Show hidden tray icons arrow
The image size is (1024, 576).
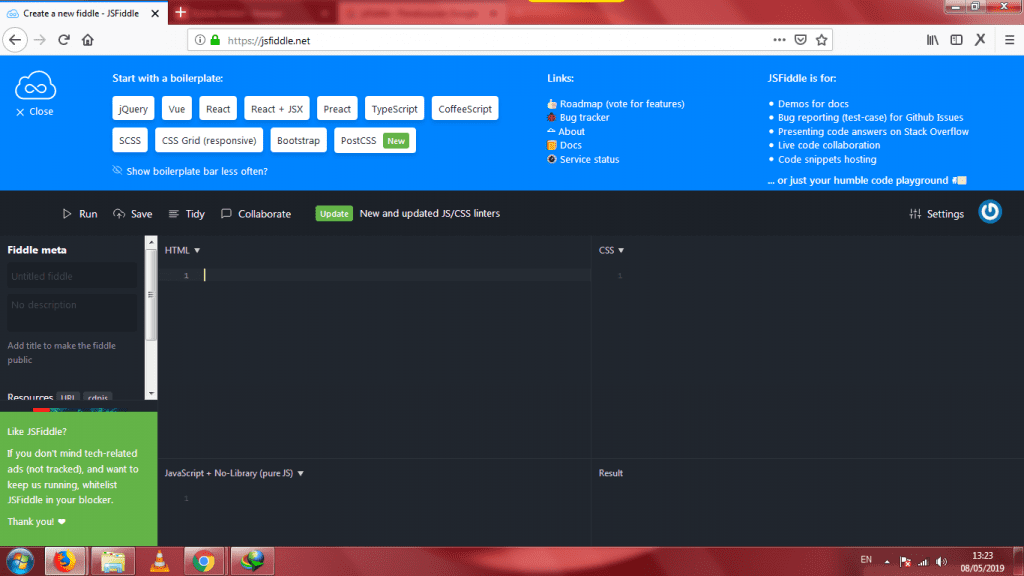point(887,562)
